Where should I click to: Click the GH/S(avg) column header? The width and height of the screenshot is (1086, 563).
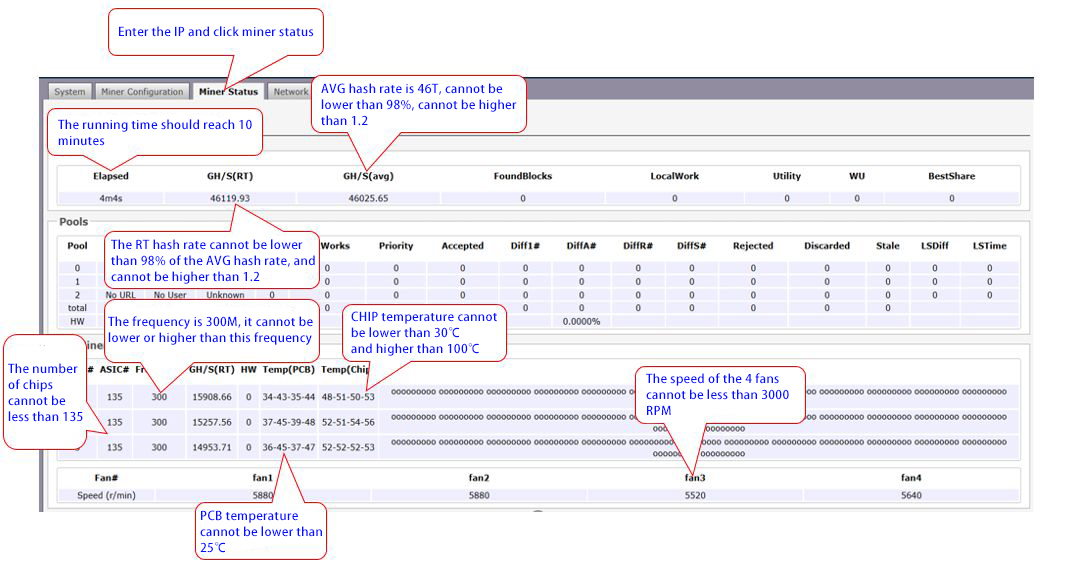point(367,176)
